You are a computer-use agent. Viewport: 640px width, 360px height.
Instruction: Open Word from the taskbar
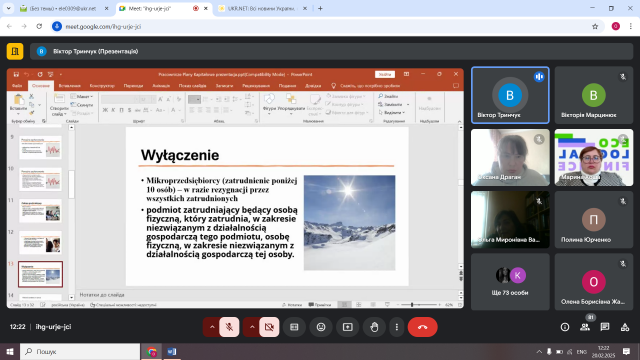click(x=172, y=351)
